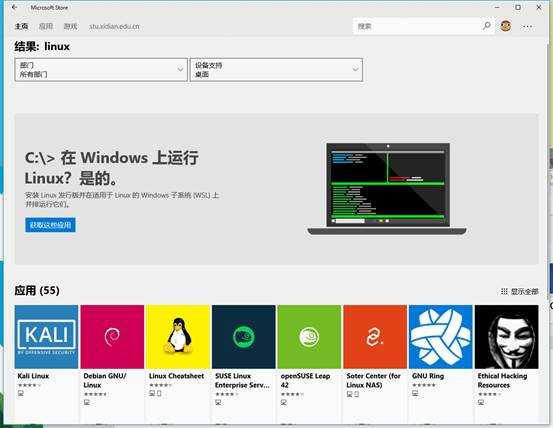Go back using the back arrow
This screenshot has width=553, height=428.
14,7
